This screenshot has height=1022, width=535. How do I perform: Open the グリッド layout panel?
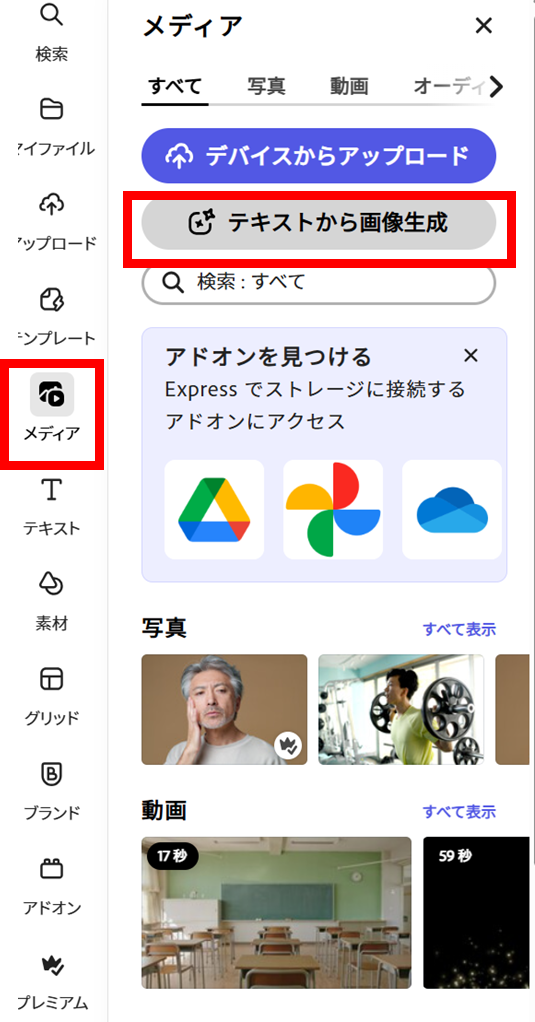51,695
